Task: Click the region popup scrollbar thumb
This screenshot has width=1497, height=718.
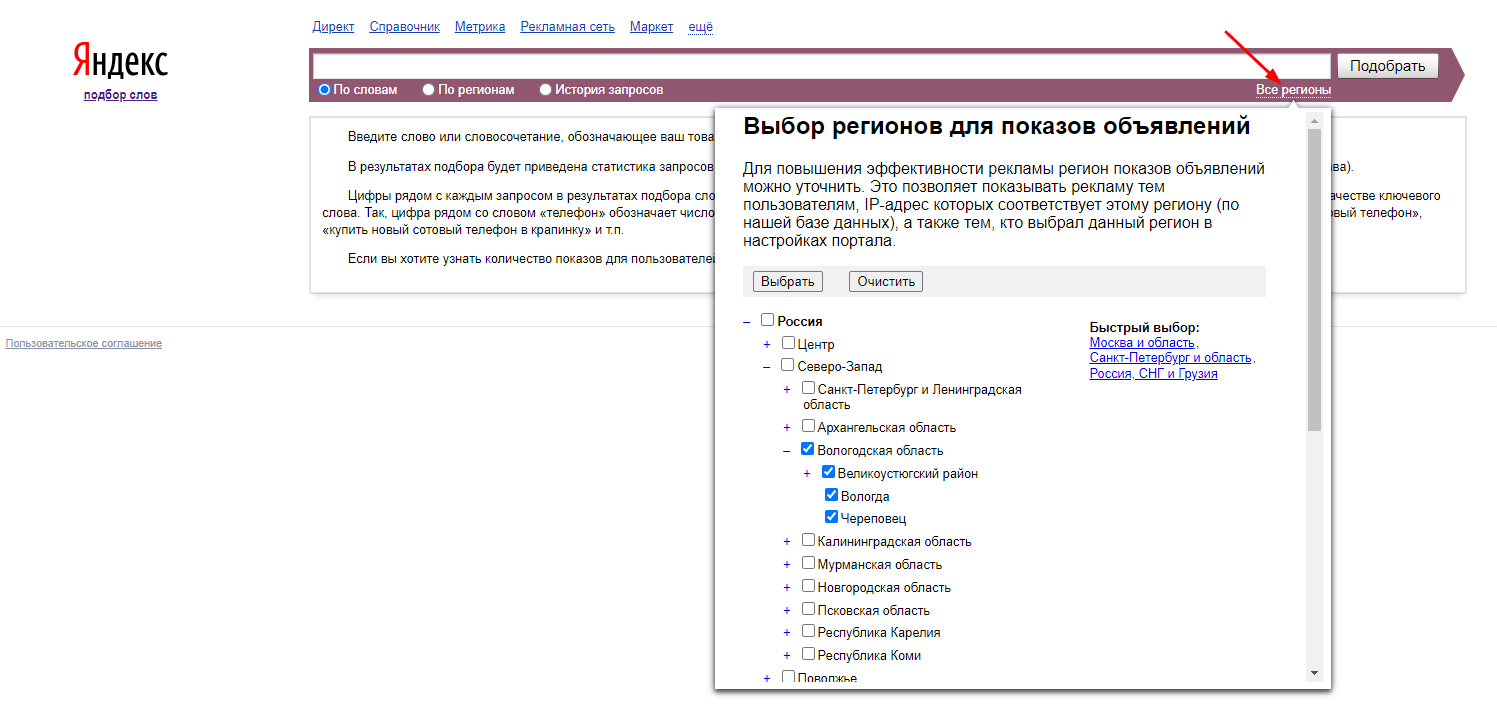Action: (1314, 279)
